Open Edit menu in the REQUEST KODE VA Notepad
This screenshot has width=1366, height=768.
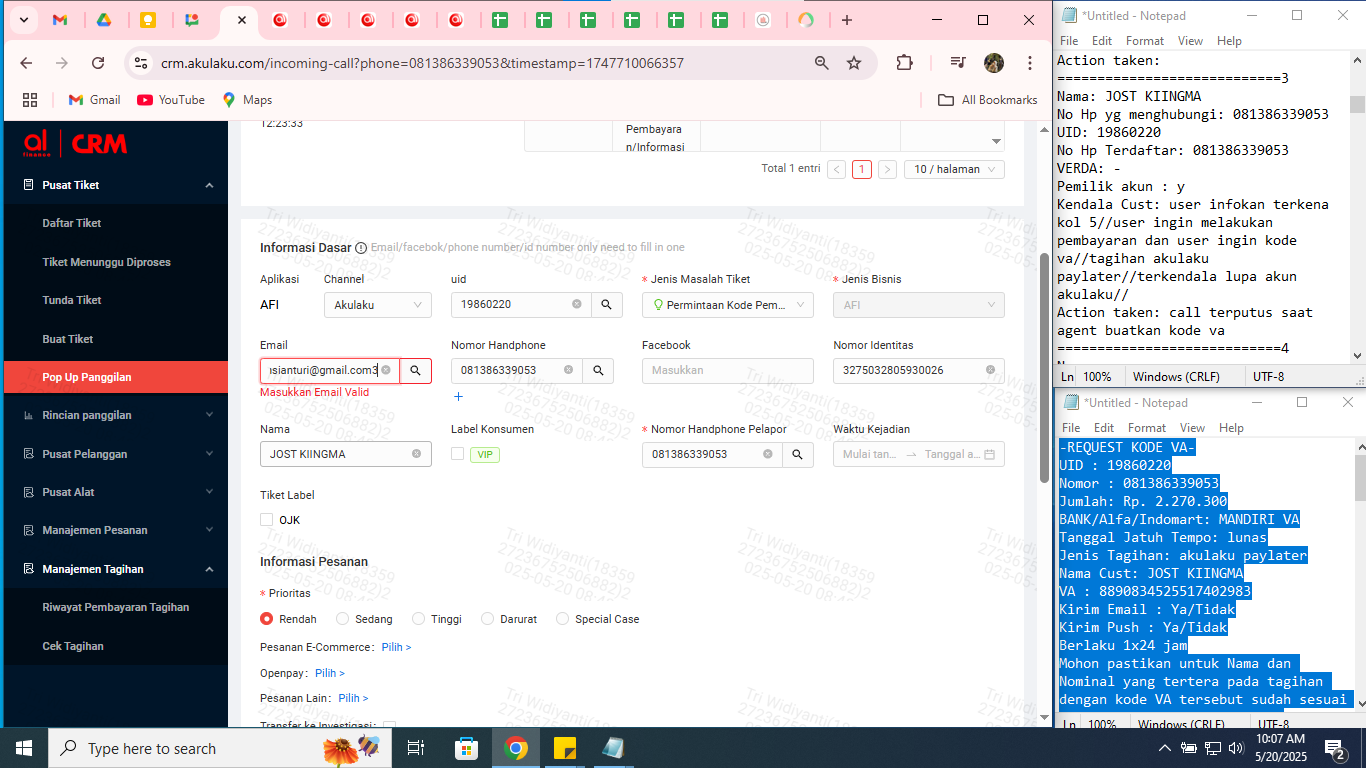(1104, 428)
